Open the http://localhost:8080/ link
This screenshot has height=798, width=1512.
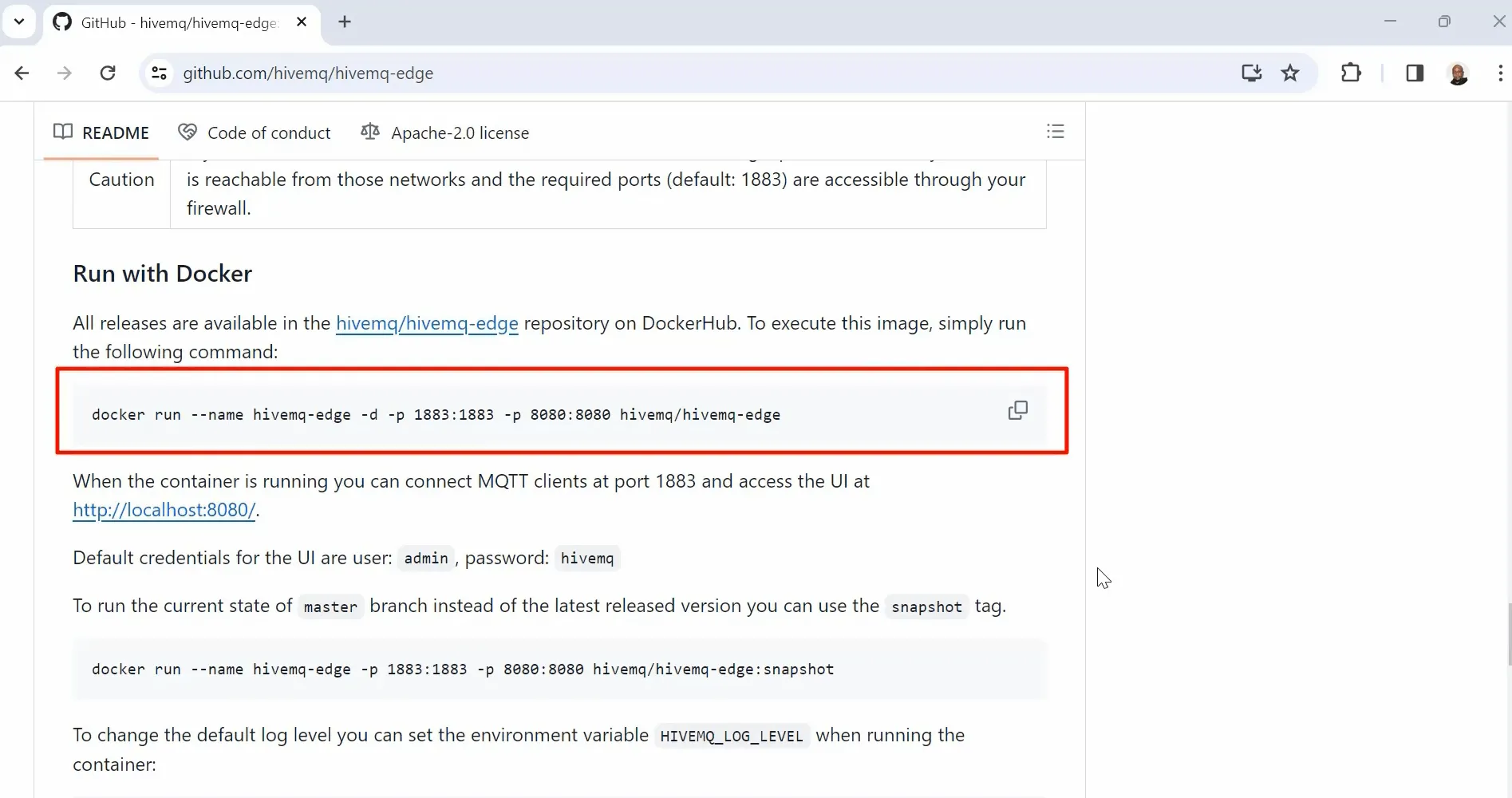coord(164,510)
